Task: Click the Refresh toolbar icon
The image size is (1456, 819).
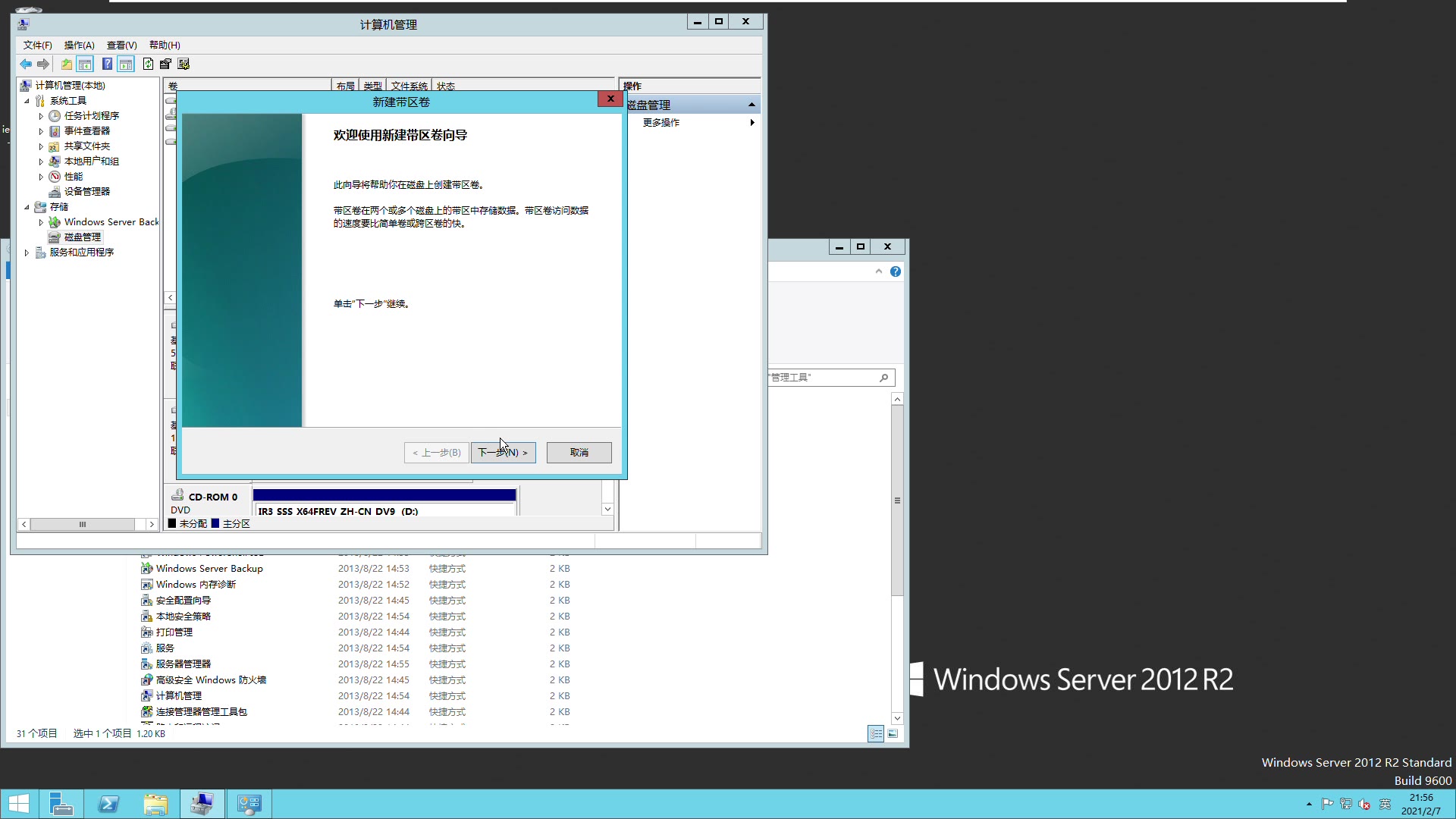Action: tap(148, 64)
